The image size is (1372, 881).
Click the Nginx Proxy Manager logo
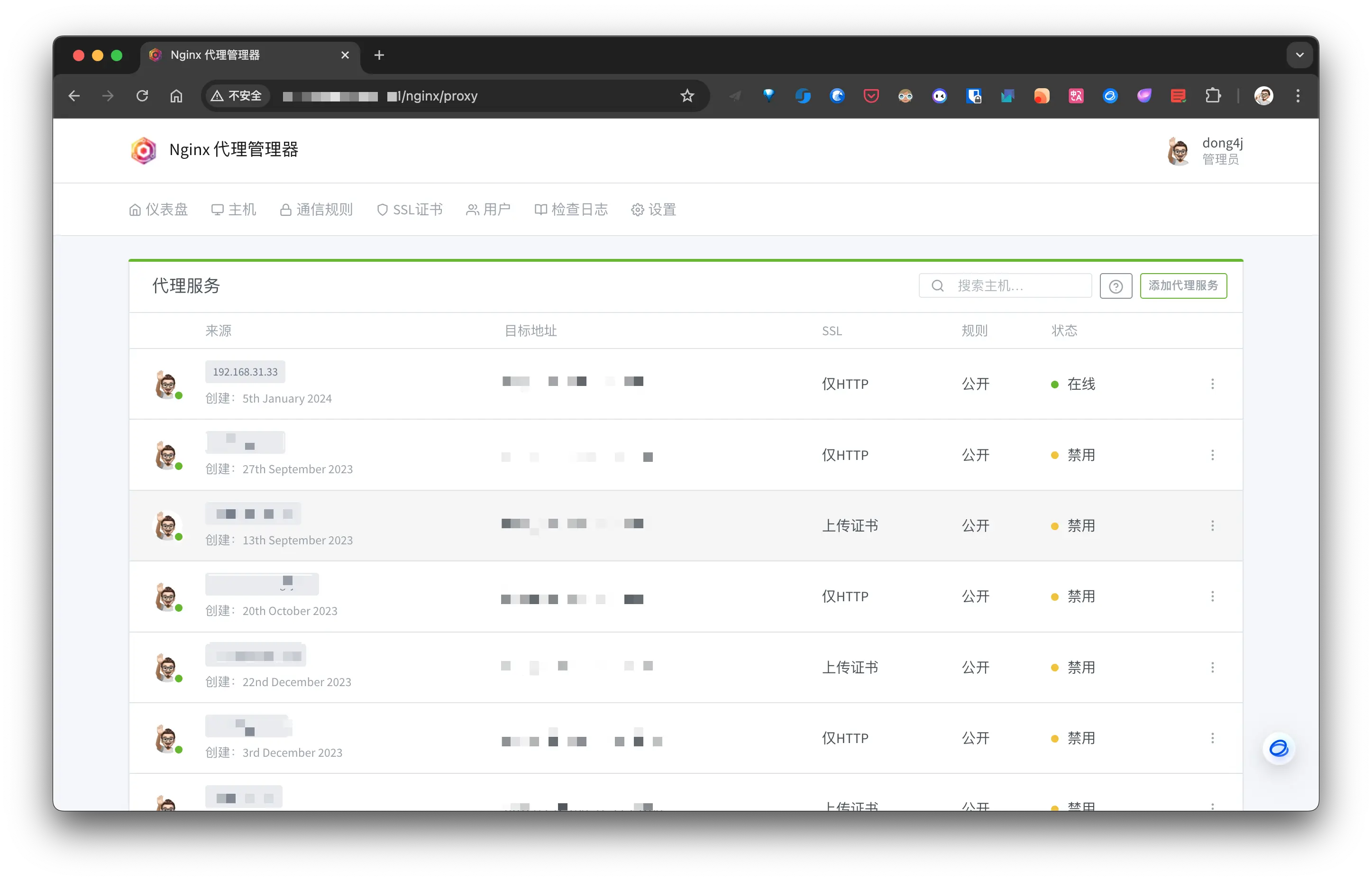144,150
